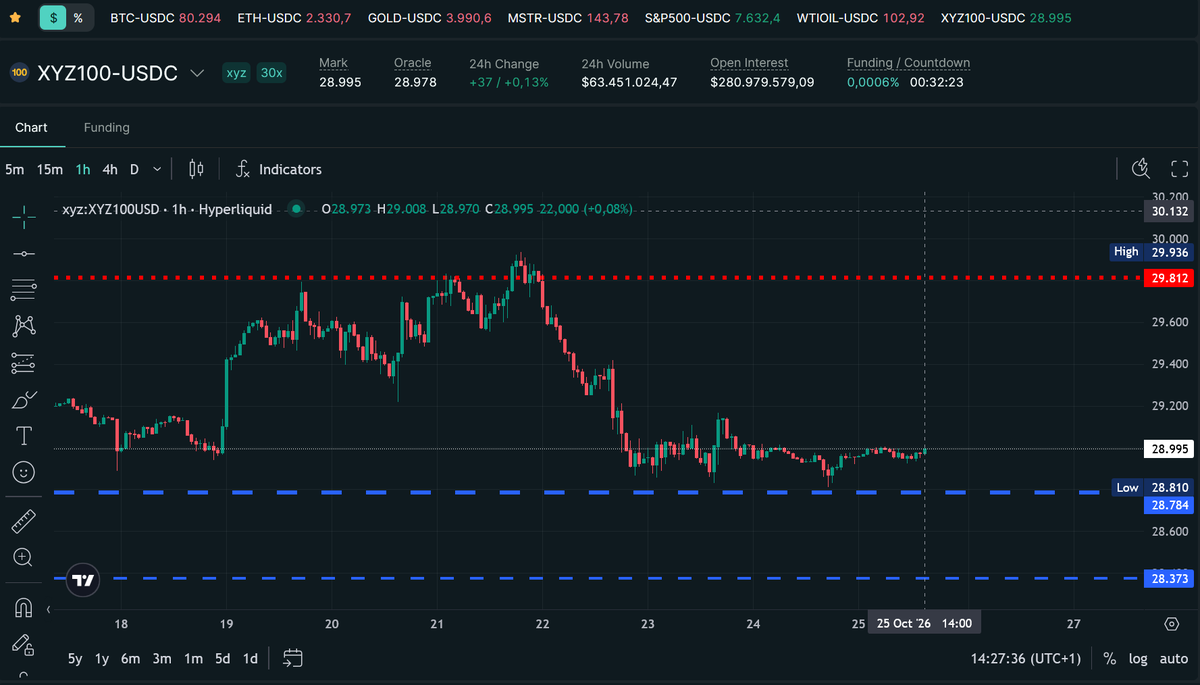Switch ticker display to dollar mode

coord(55,18)
